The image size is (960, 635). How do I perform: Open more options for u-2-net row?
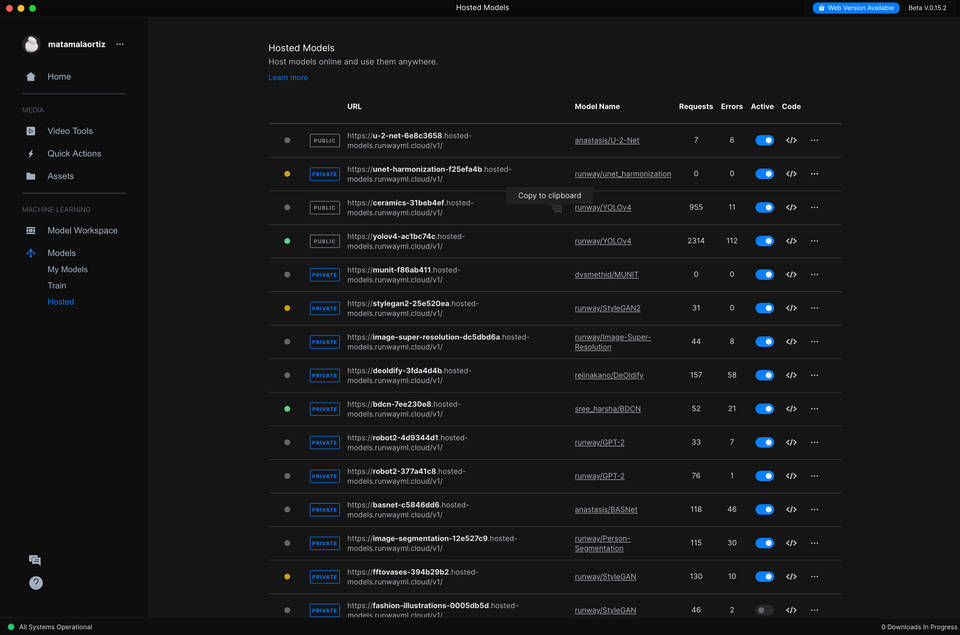814,140
